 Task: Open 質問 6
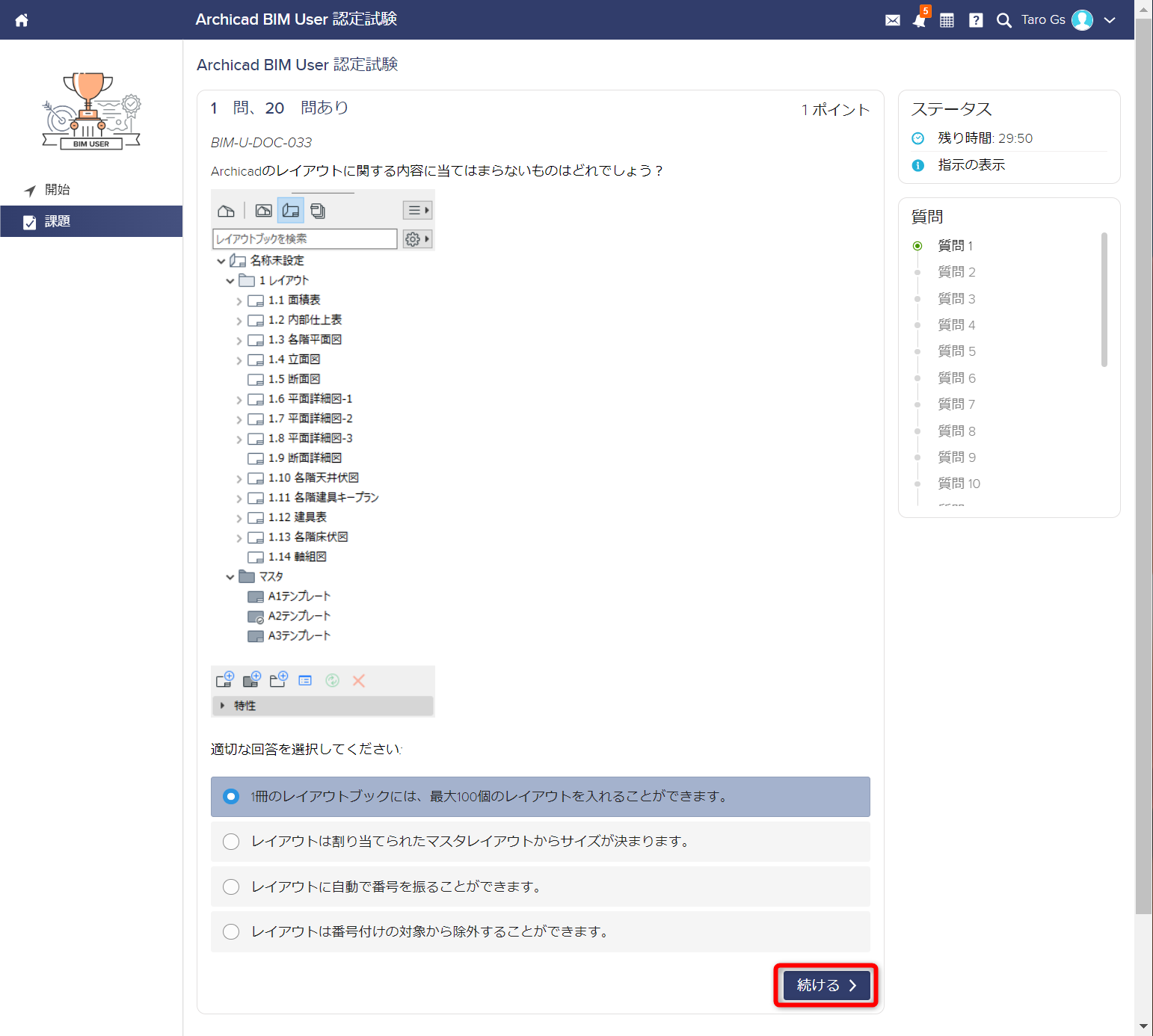click(956, 378)
